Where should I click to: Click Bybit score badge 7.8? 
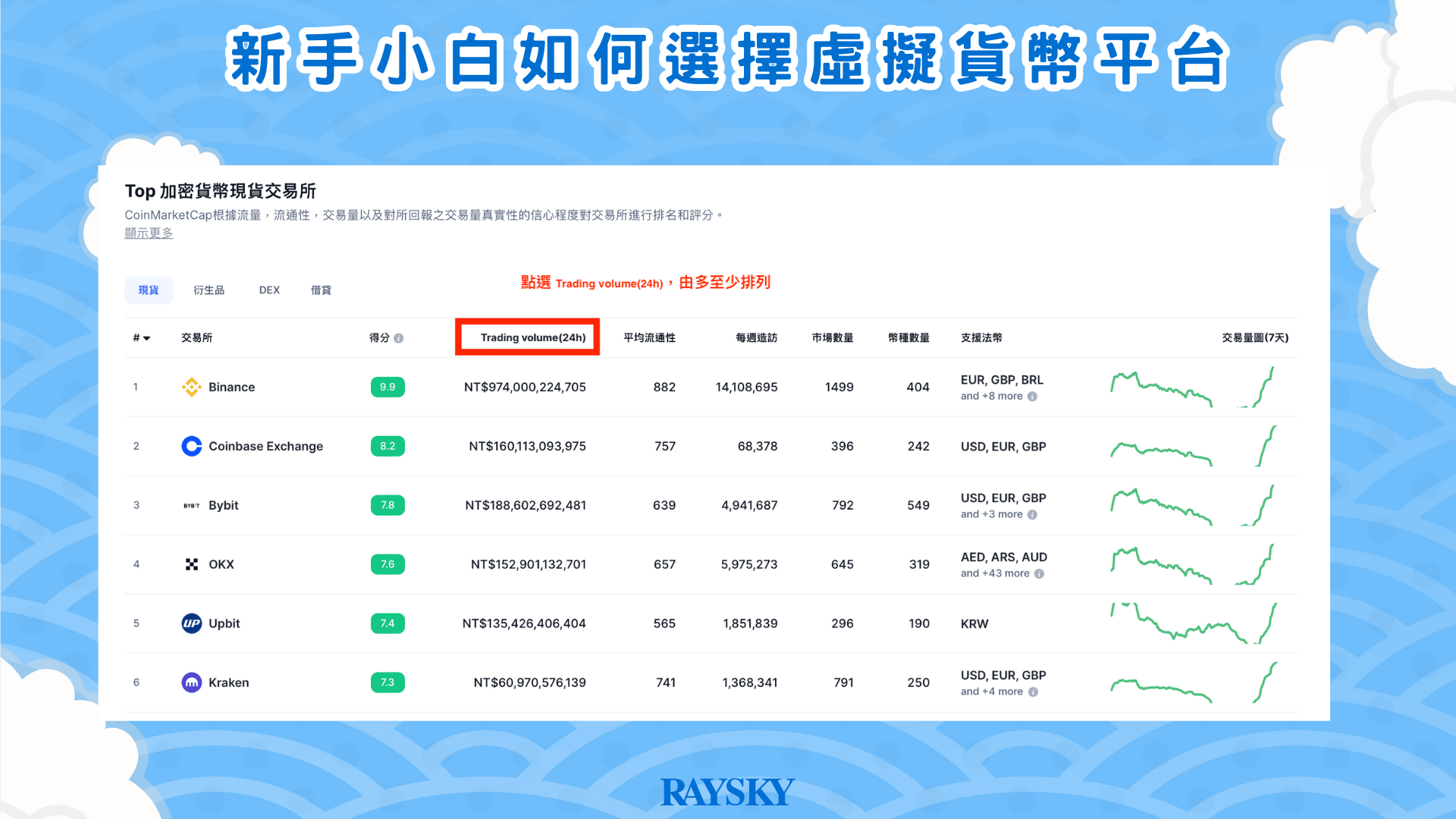pos(388,505)
